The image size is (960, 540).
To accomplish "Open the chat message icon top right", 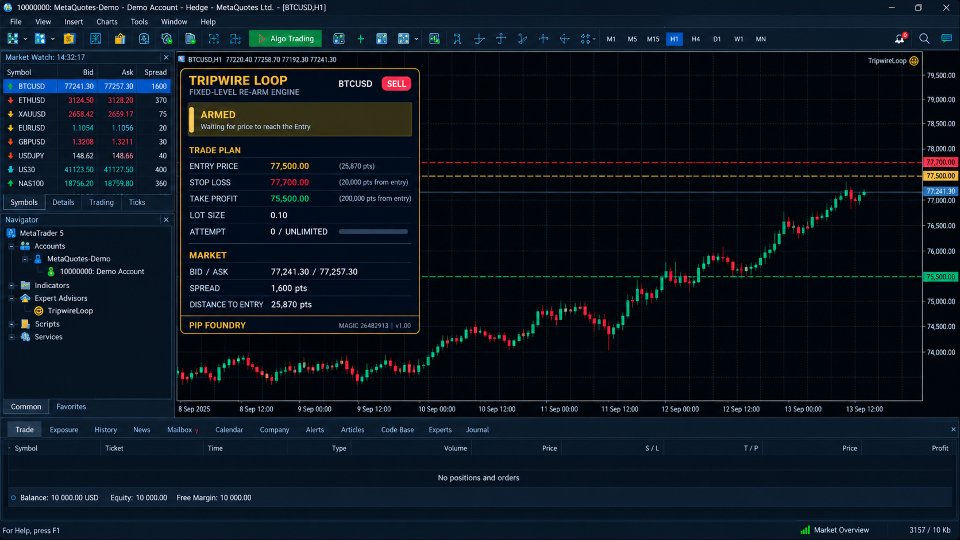I will pyautogui.click(x=947, y=39).
